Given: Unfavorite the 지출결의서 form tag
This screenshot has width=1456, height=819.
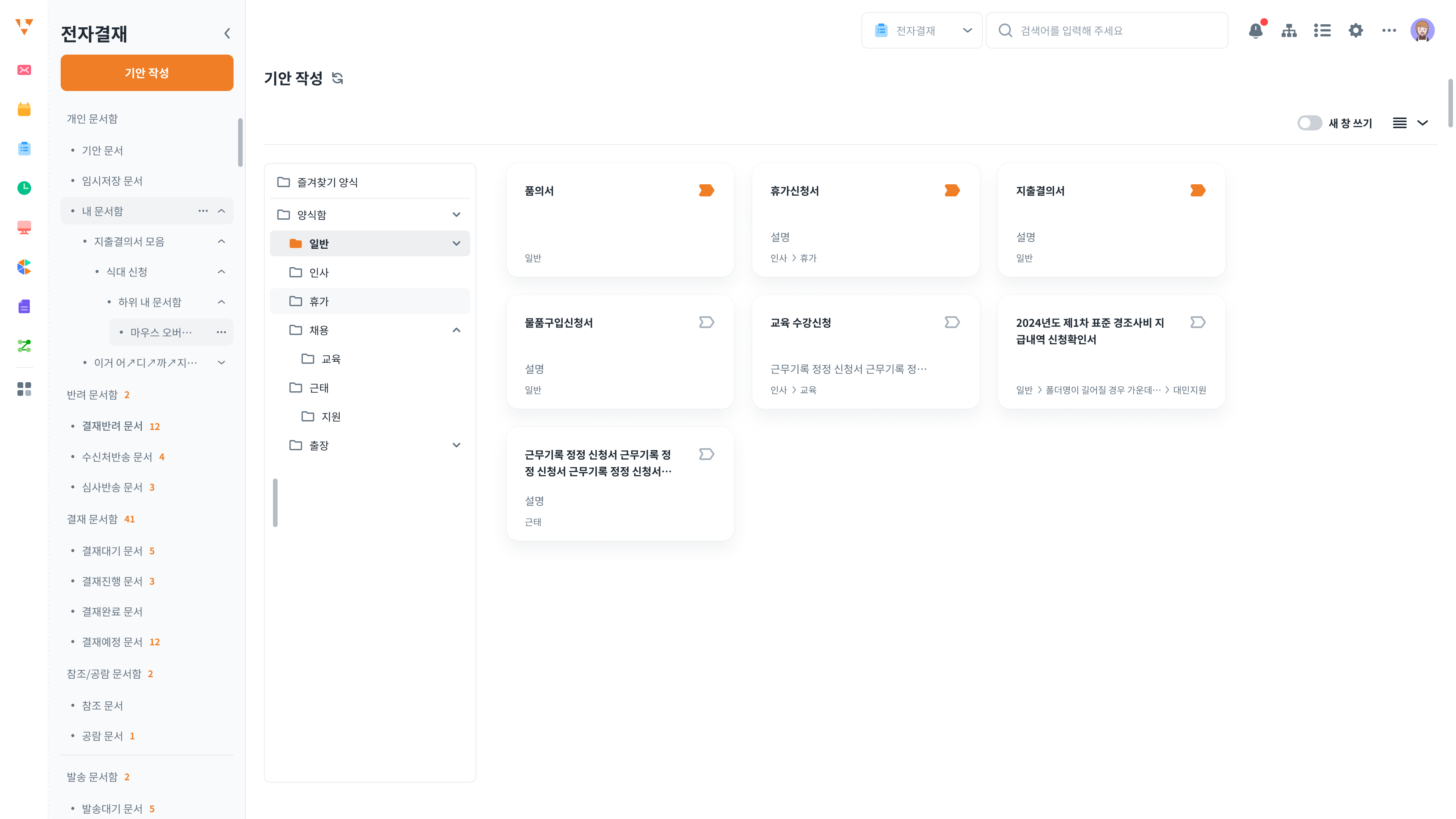Looking at the screenshot, I should (x=1198, y=190).
